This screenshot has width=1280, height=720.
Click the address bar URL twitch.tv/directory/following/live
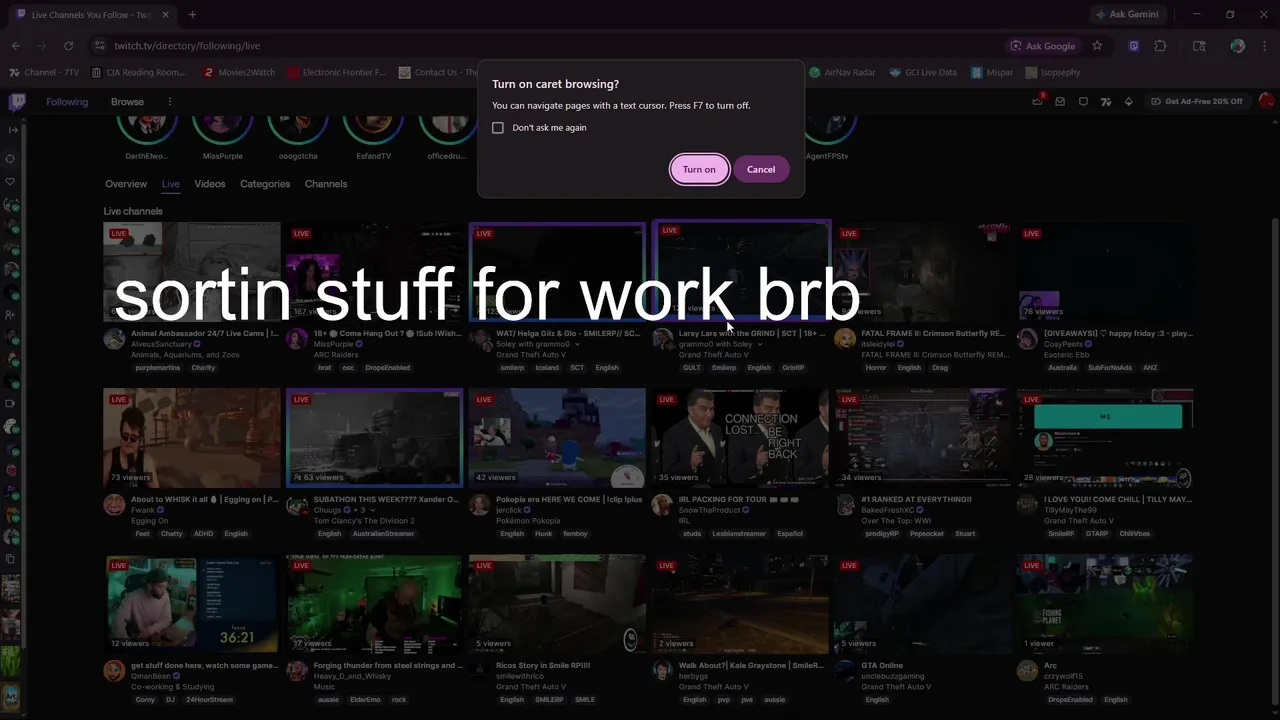coord(187,46)
